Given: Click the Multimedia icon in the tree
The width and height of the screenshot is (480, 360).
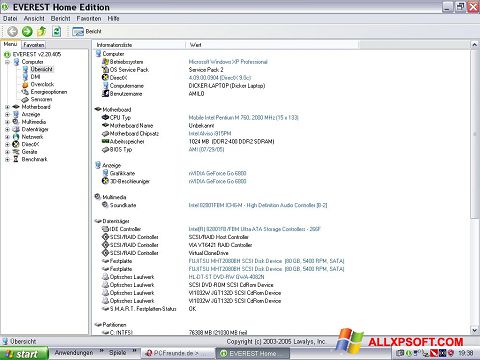Looking at the screenshot, I should [16, 122].
